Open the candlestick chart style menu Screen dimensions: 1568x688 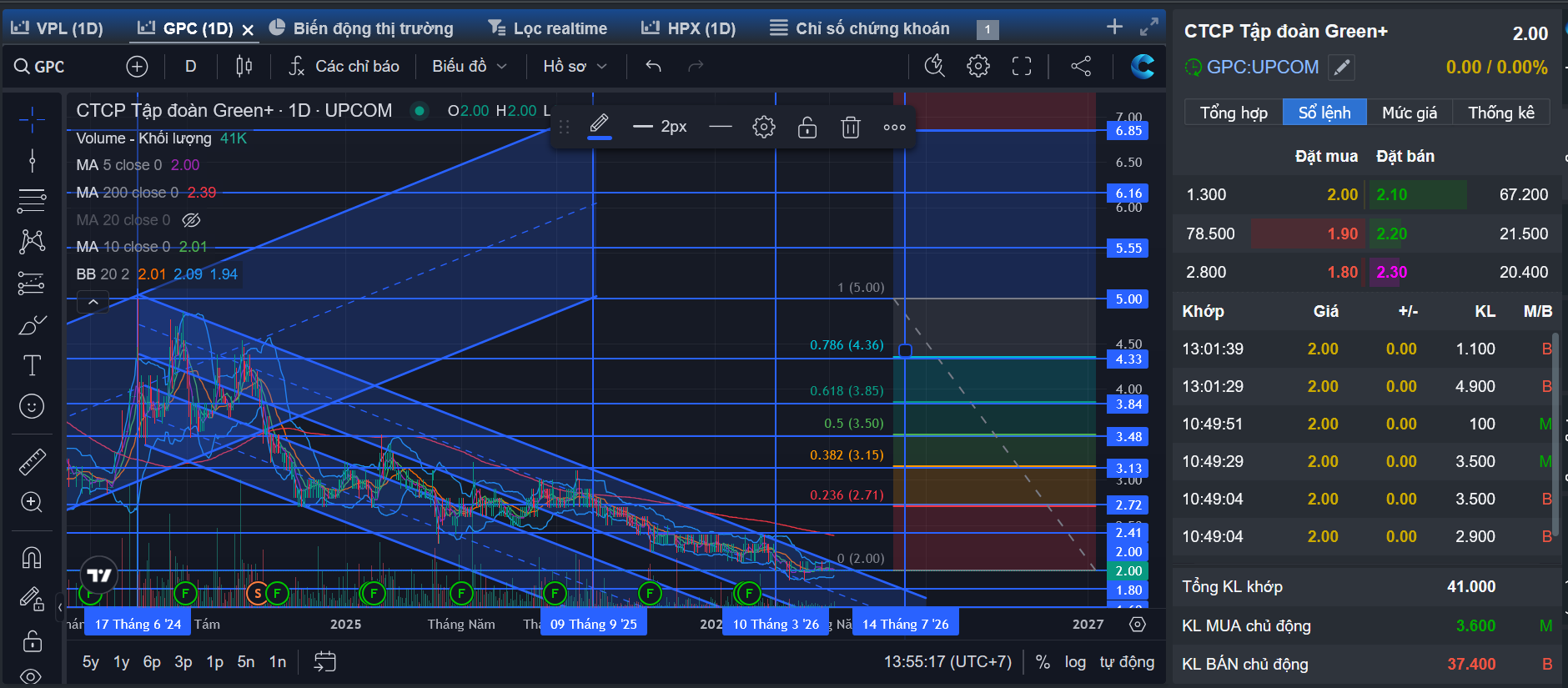point(244,67)
